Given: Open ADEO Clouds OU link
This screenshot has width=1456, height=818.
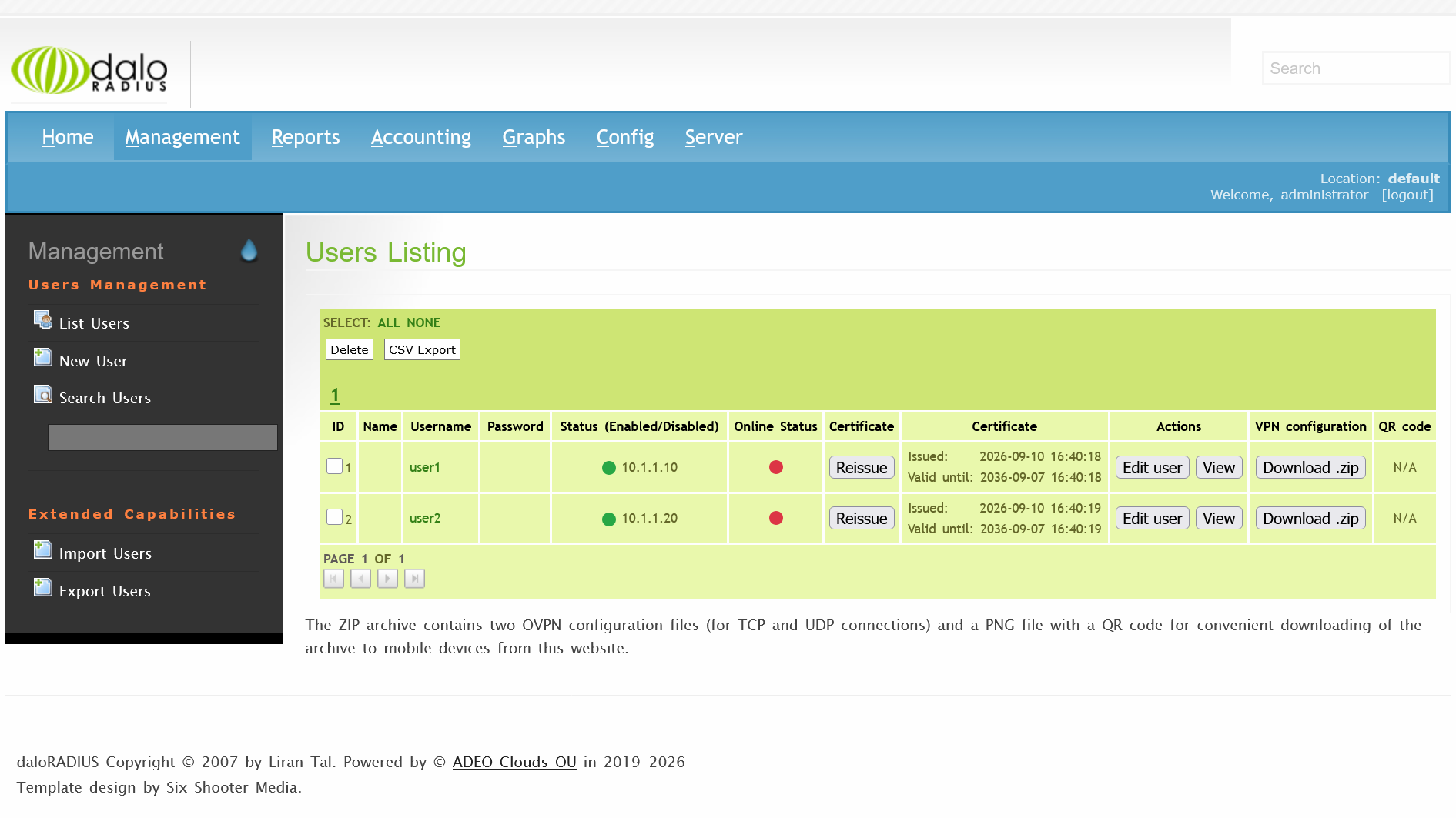Looking at the screenshot, I should pyautogui.click(x=514, y=762).
